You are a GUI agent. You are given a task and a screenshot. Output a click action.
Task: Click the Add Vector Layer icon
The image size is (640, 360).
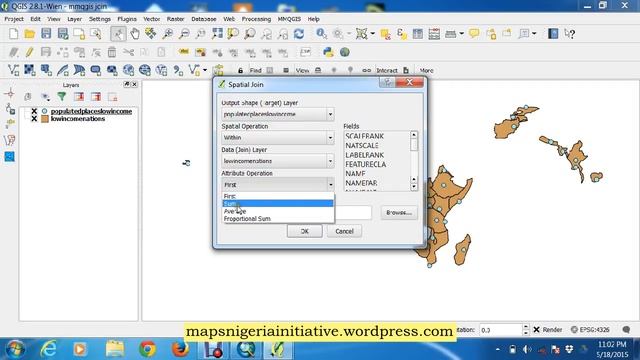click(13, 70)
